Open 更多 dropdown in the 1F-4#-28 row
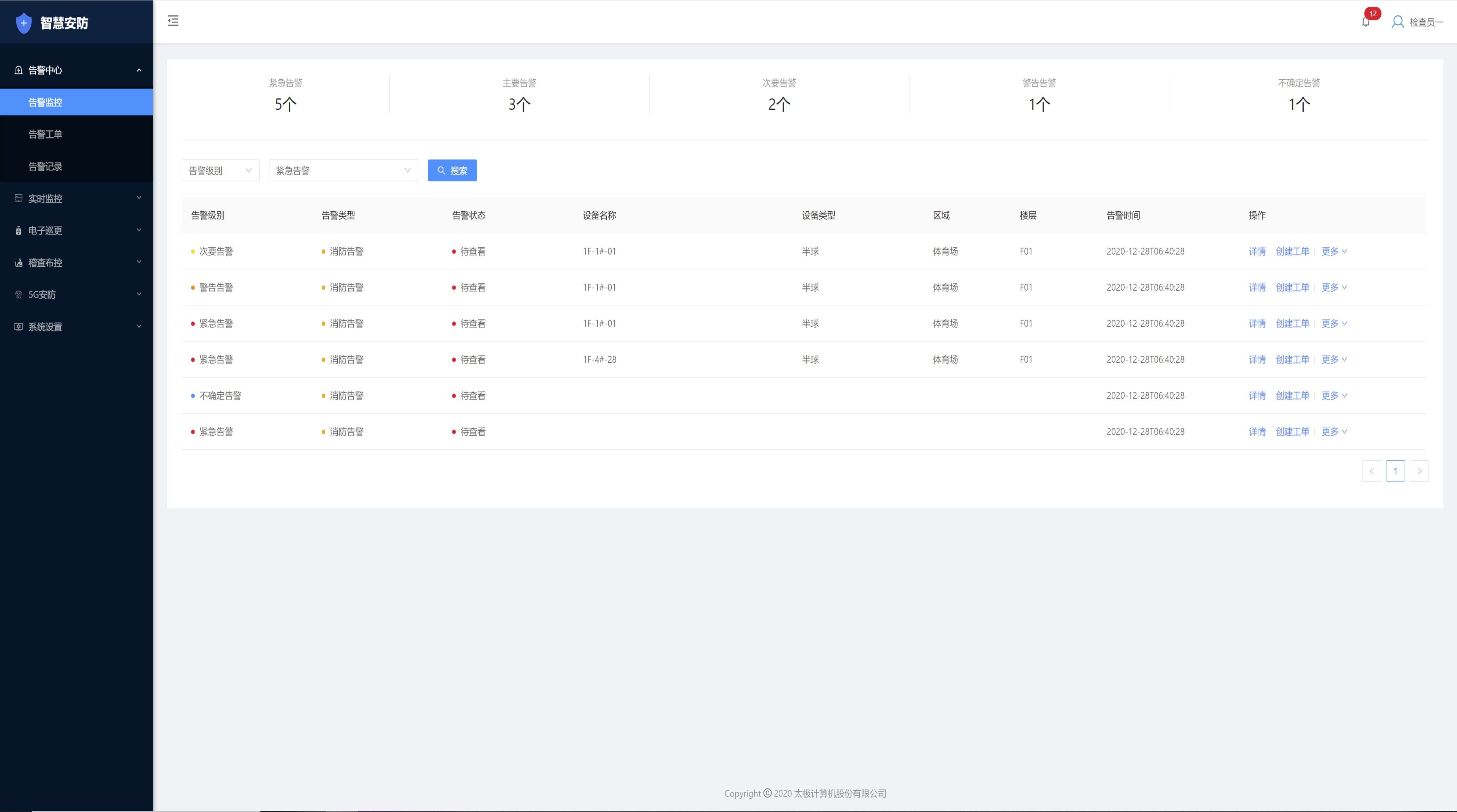This screenshot has width=1457, height=812. point(1334,360)
